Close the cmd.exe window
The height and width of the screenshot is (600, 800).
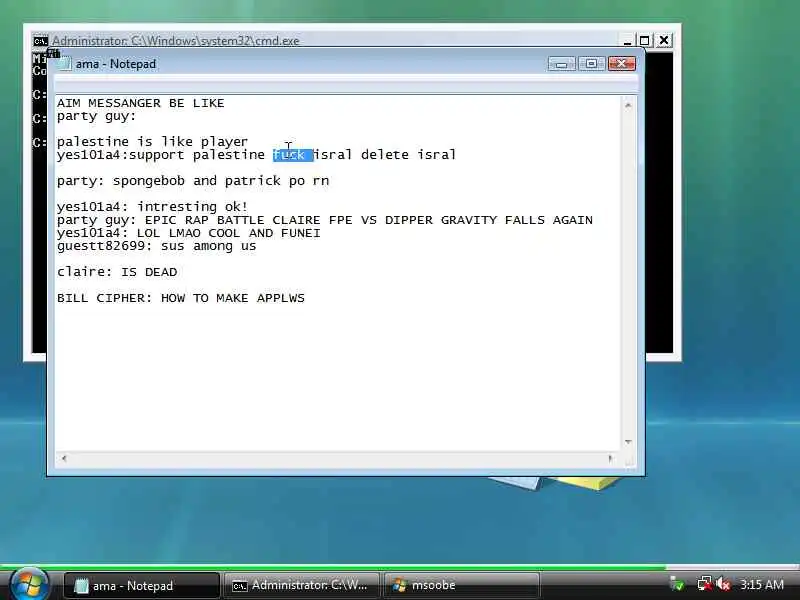click(x=664, y=41)
